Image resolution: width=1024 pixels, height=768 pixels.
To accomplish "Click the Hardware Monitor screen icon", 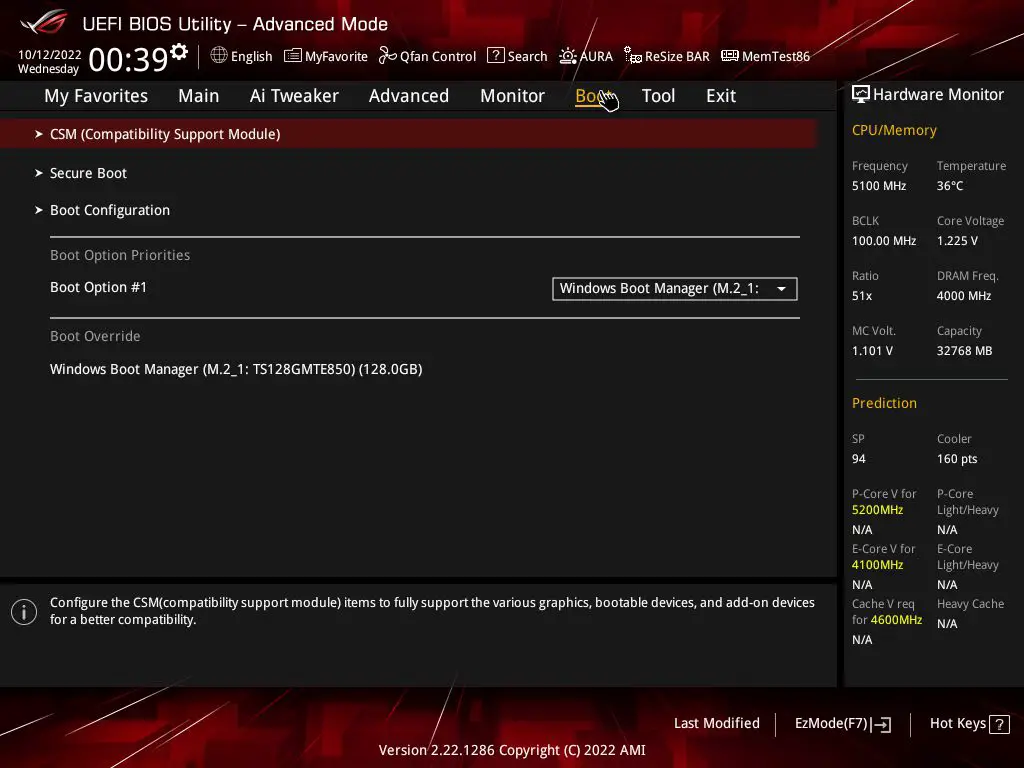I will coord(861,94).
